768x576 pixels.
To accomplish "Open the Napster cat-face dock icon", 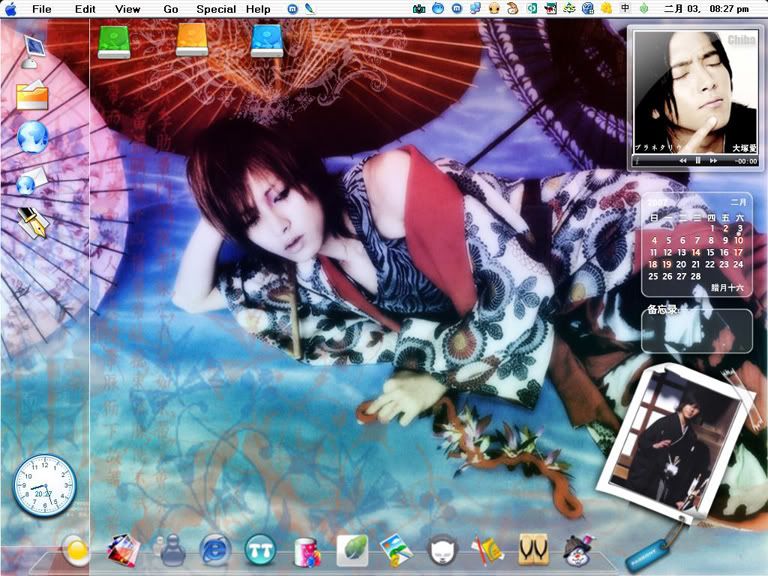I will 442,549.
